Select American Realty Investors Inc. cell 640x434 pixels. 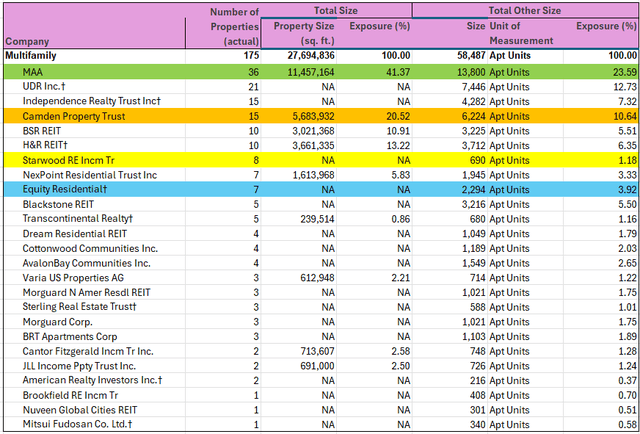point(92,380)
